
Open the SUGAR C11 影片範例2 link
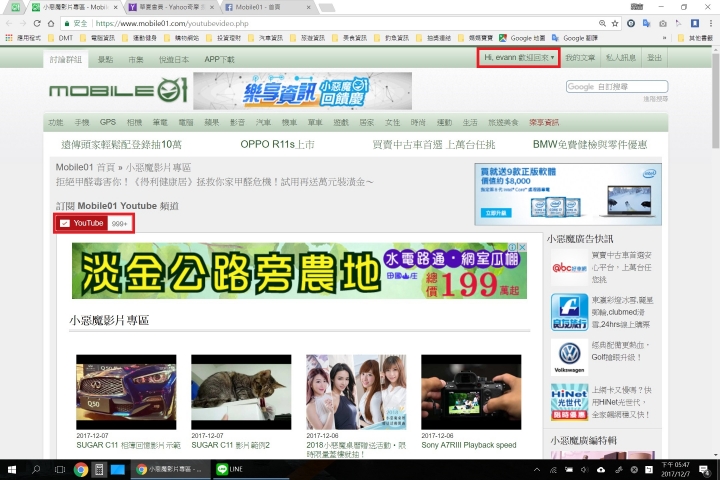231,445
